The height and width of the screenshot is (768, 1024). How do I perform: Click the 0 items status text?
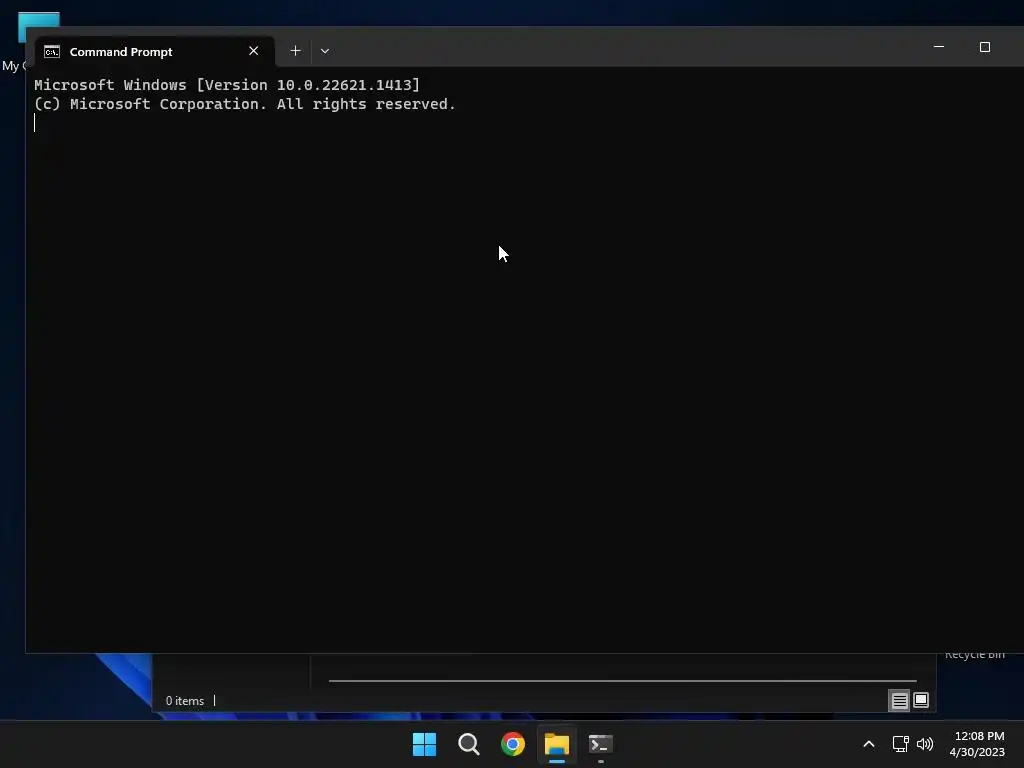pos(185,701)
